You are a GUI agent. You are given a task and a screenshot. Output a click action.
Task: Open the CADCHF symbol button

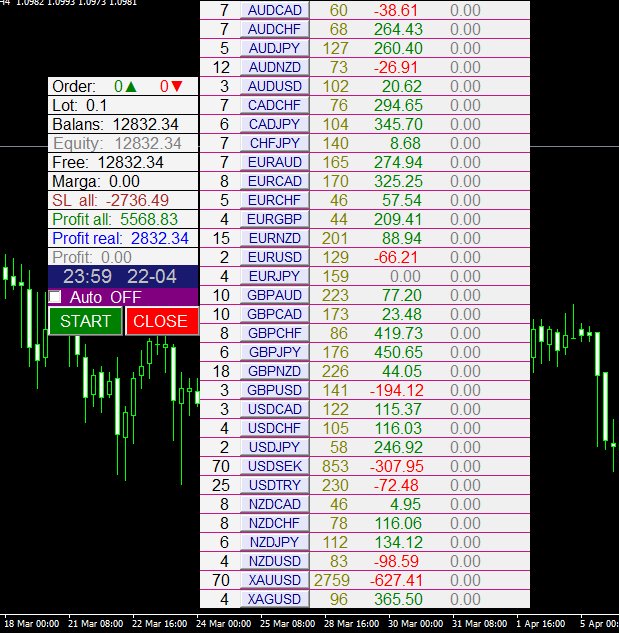click(x=275, y=105)
